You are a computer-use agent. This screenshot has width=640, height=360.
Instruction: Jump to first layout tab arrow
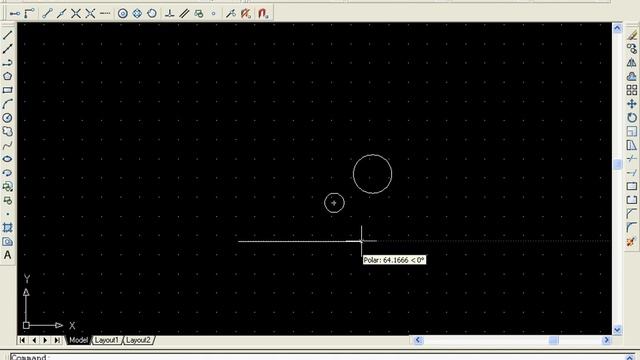[22, 340]
